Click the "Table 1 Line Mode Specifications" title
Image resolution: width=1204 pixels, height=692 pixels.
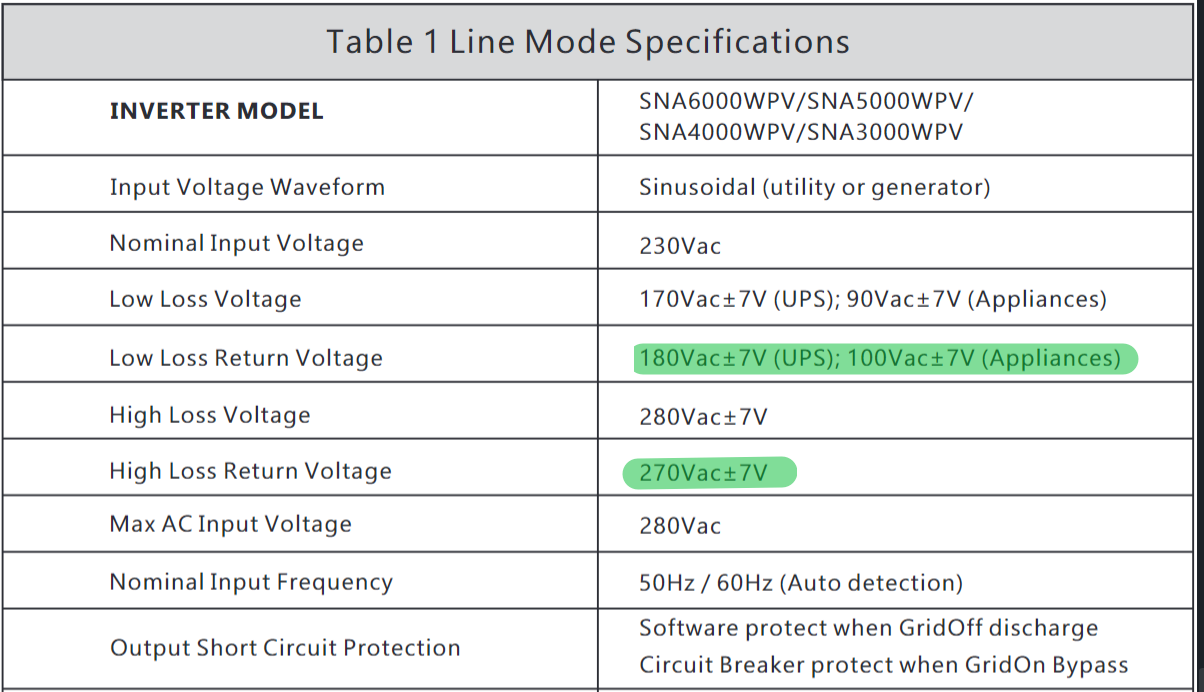(588, 42)
